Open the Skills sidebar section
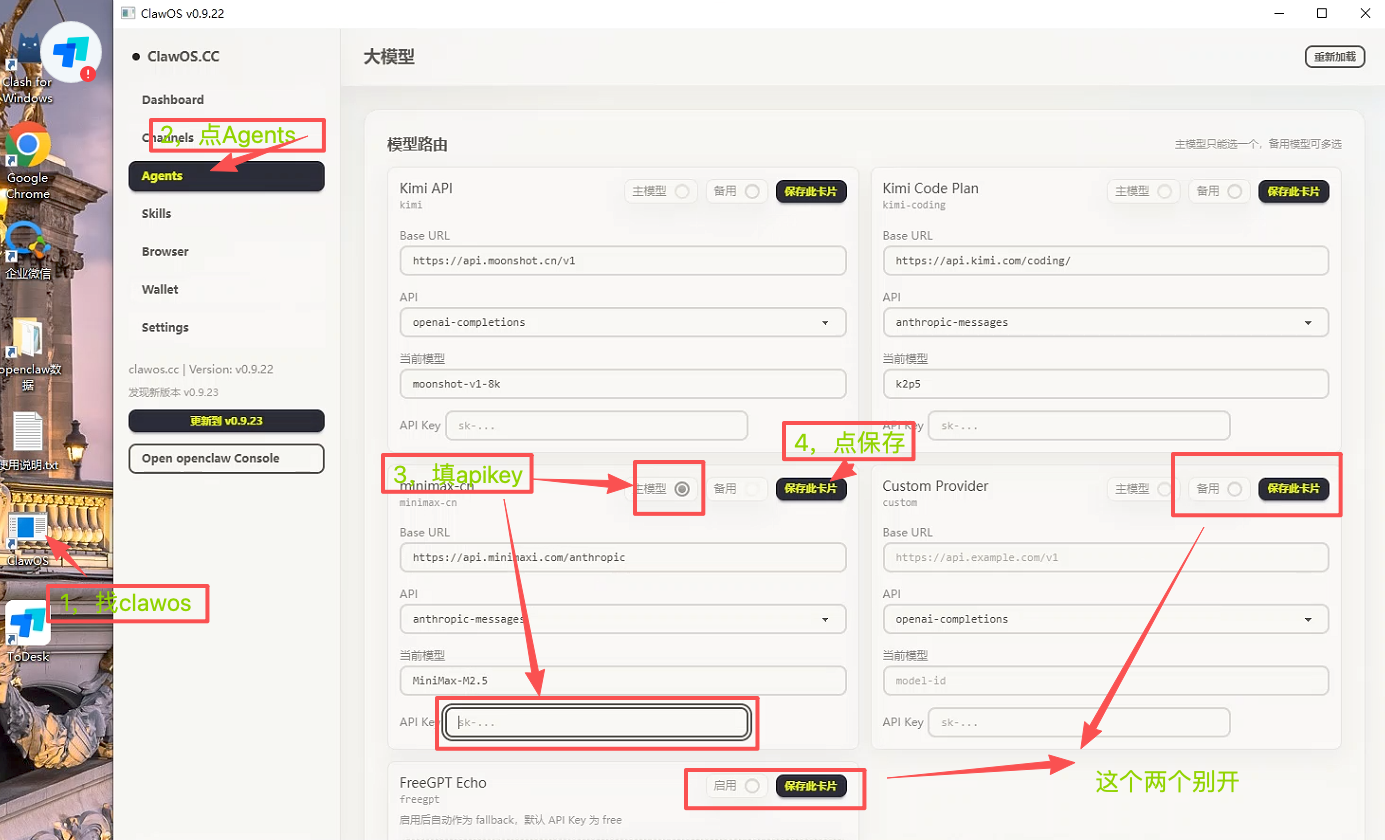The width and height of the screenshot is (1385, 840). click(157, 214)
